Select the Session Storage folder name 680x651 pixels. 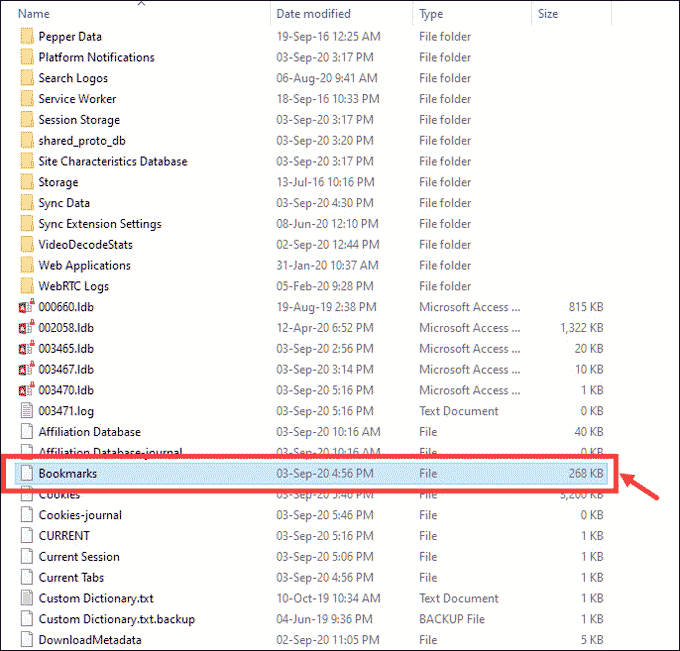79,120
